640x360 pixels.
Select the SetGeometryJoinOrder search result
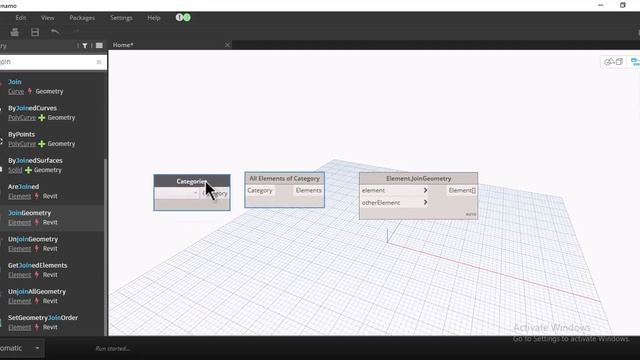click(x=53, y=322)
